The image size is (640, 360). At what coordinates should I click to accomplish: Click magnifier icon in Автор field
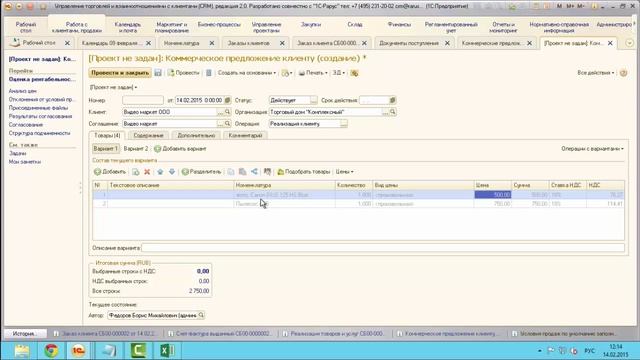(201, 315)
